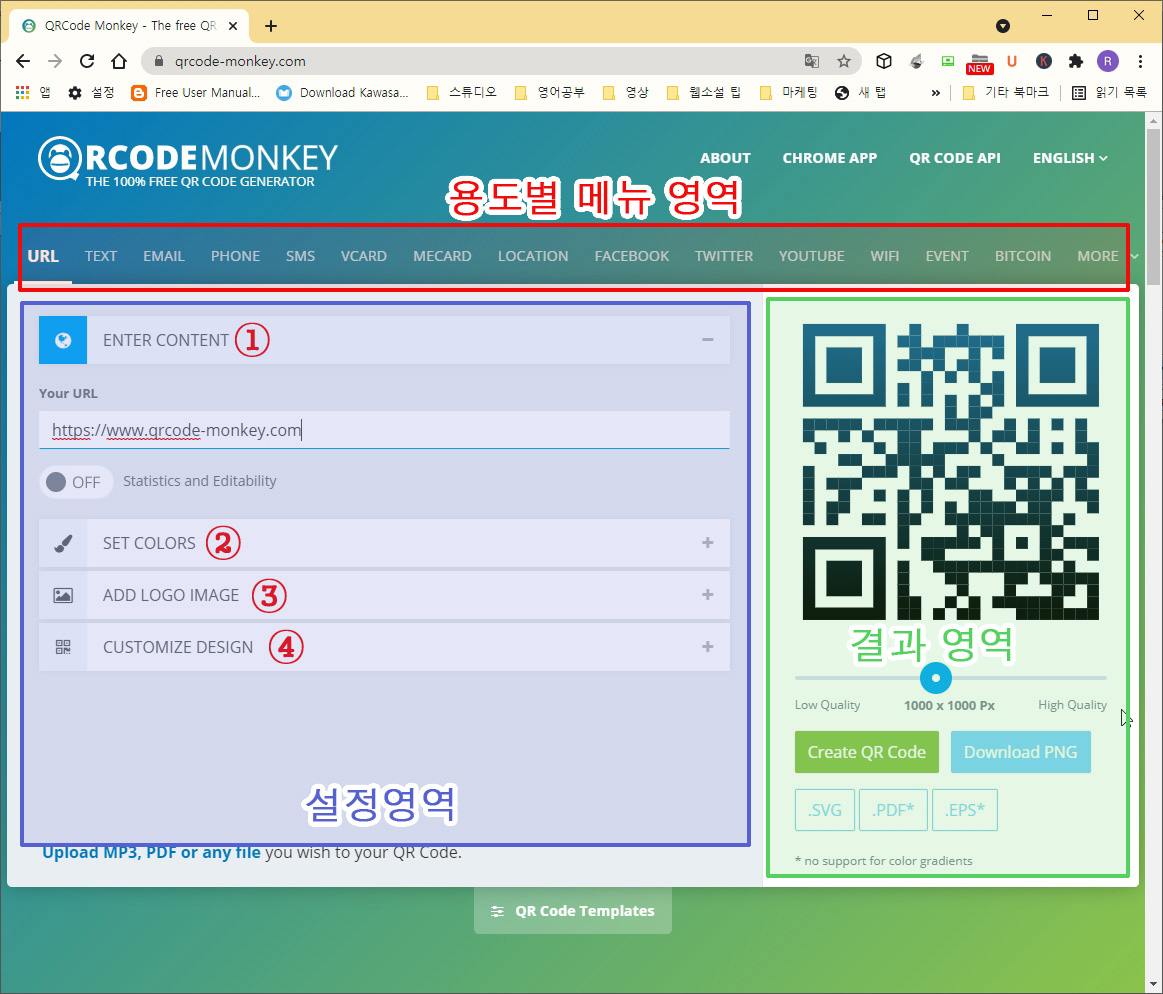
Task: Click the globe icon next to Enter Content
Action: click(x=62, y=340)
